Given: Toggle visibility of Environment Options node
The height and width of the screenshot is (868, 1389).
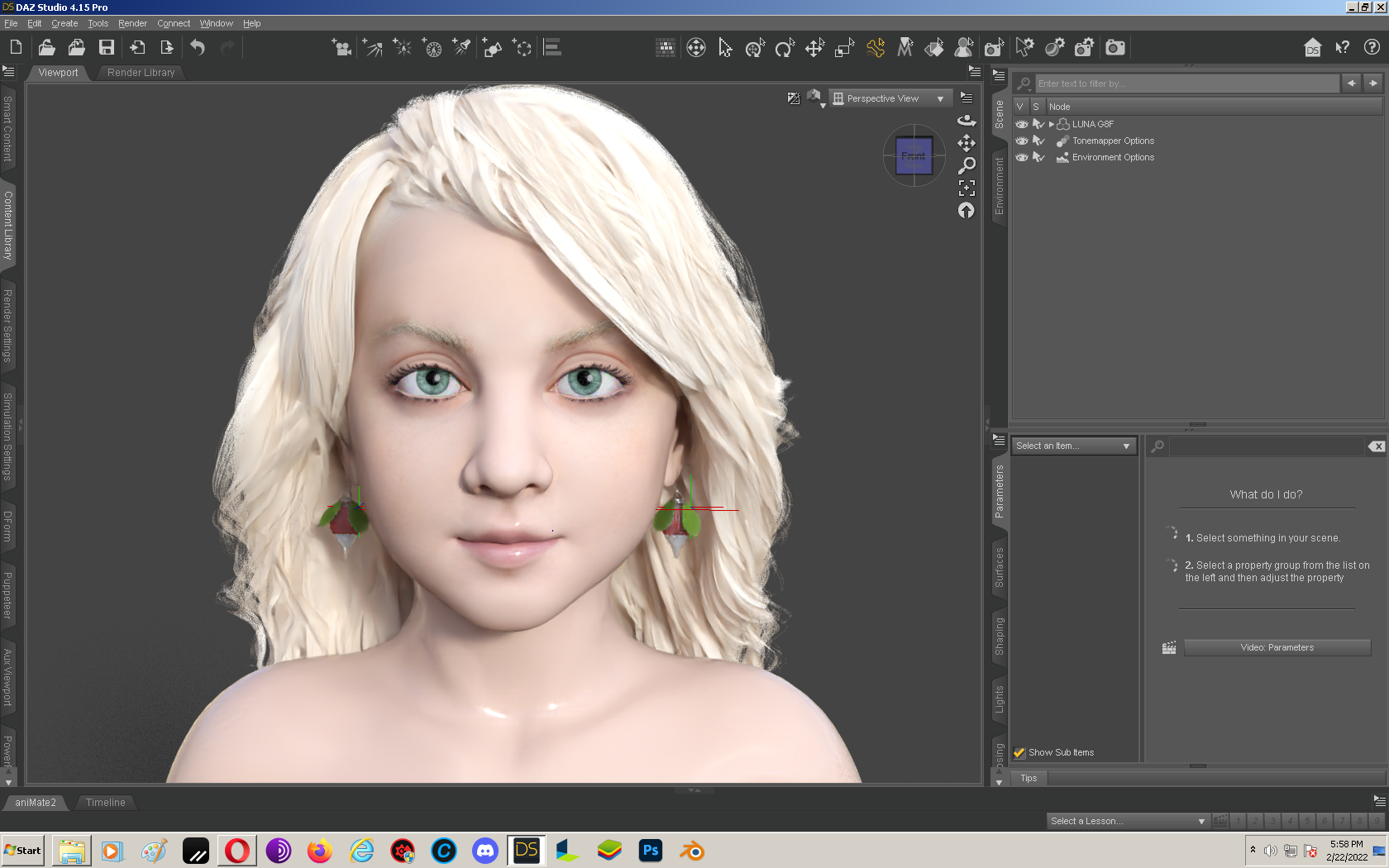Looking at the screenshot, I should (1022, 157).
